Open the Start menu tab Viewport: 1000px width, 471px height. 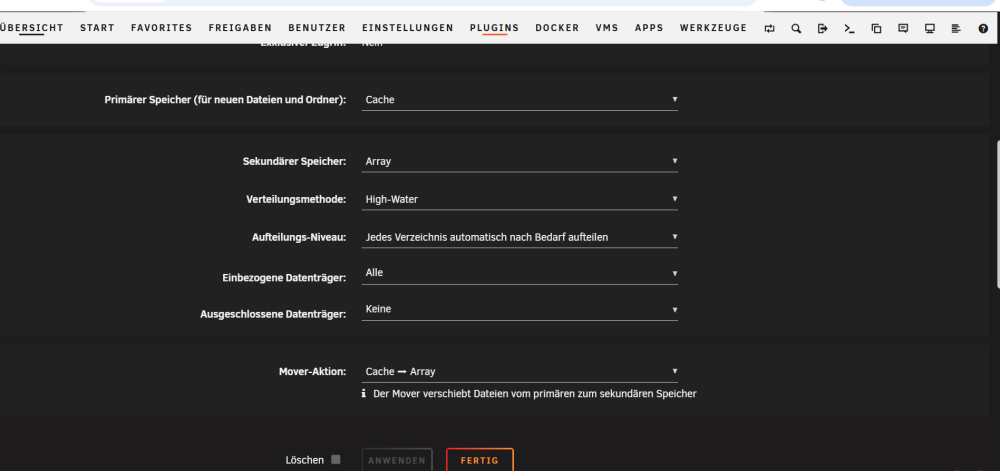[97, 28]
